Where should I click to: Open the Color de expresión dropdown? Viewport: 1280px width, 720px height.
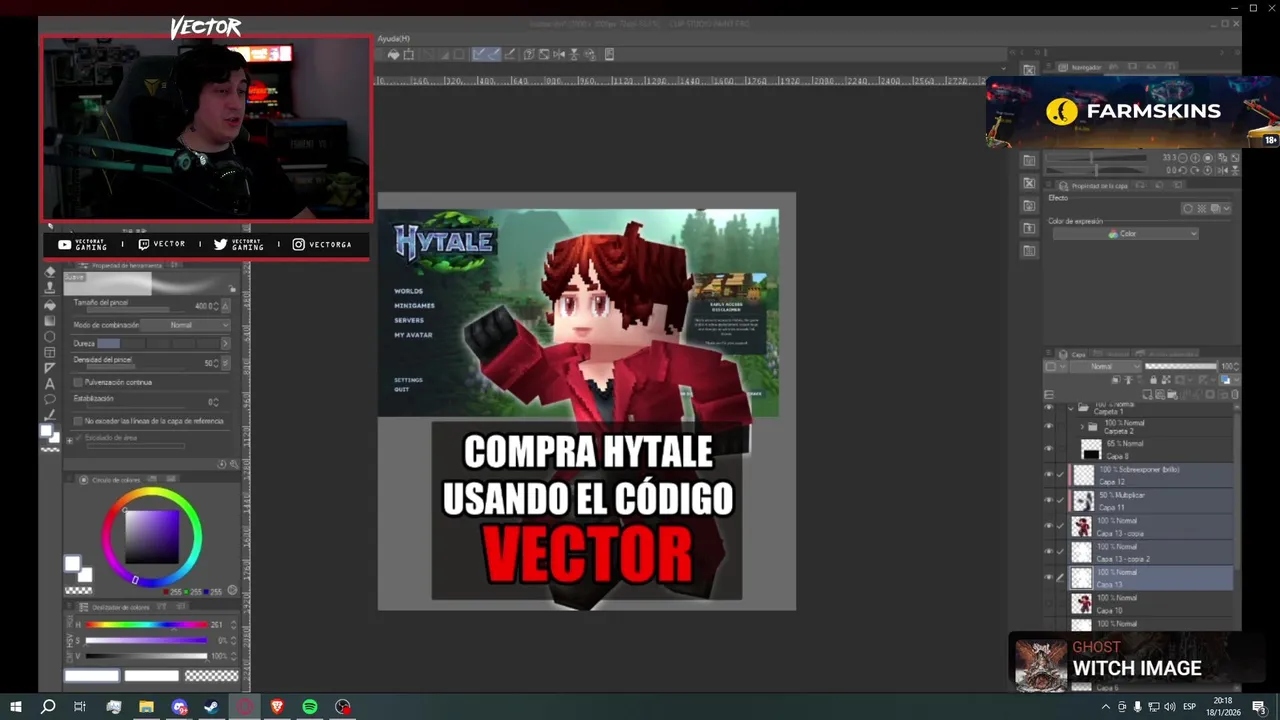pos(1126,234)
